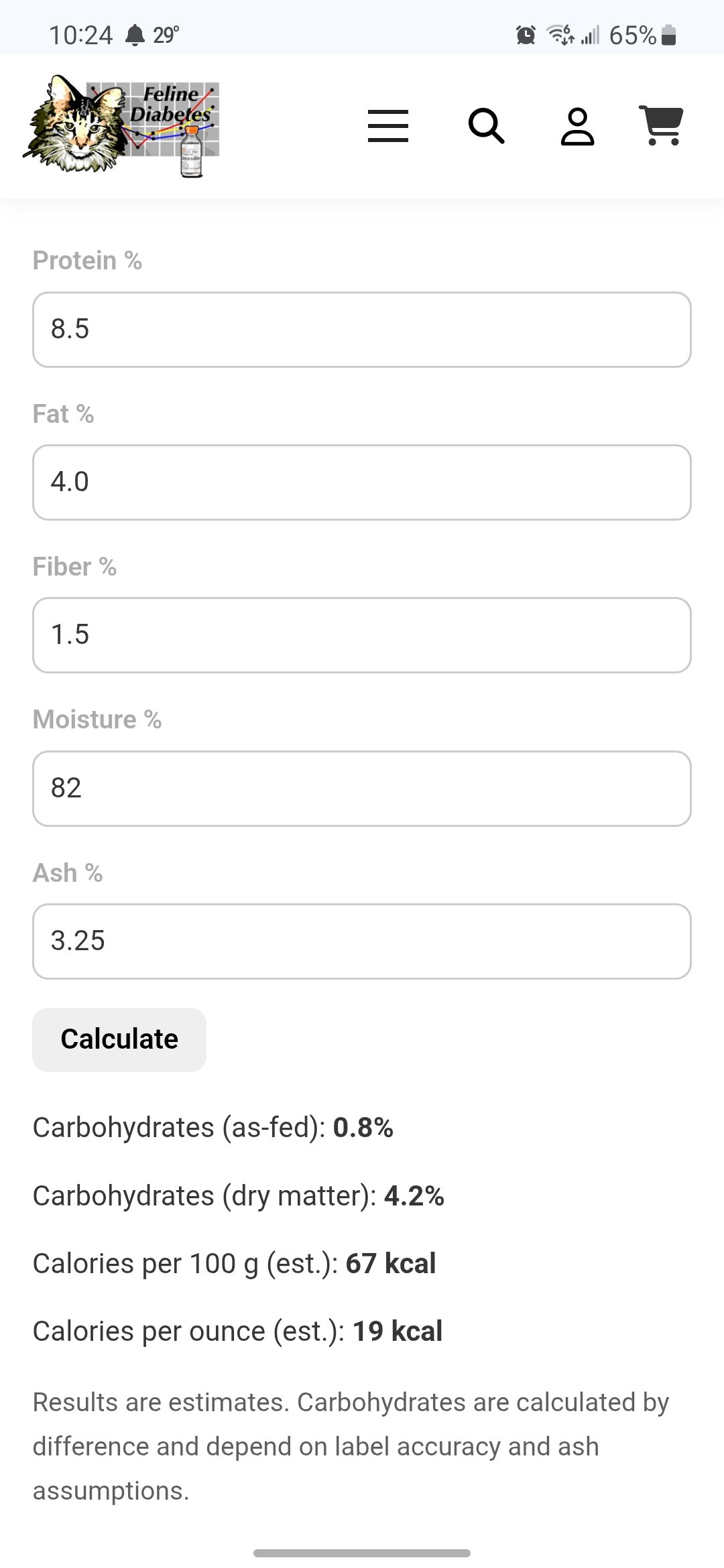
Task: Tap the Wi-Fi signal status icon
Action: point(560,34)
